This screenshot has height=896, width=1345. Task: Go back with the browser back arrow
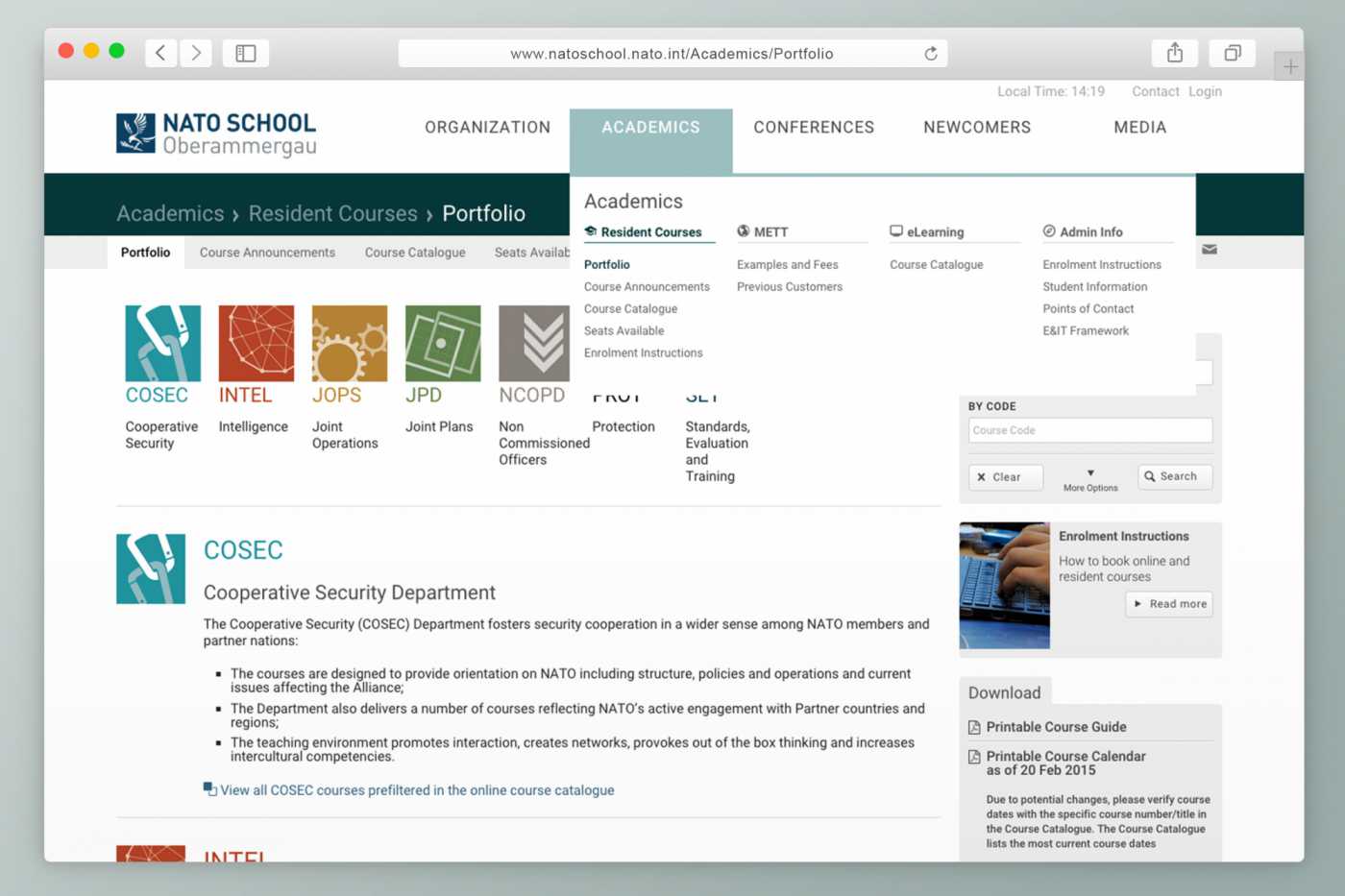[x=160, y=53]
